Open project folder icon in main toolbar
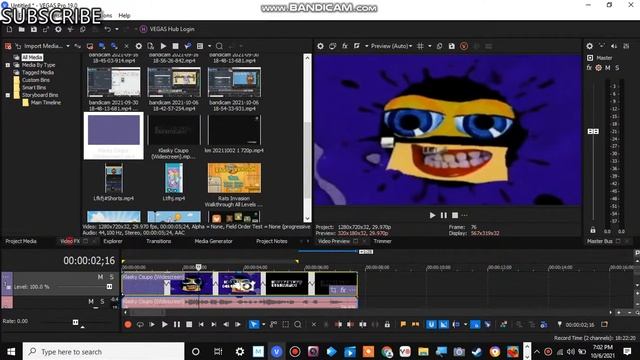The image size is (640, 360). (x=22, y=29)
